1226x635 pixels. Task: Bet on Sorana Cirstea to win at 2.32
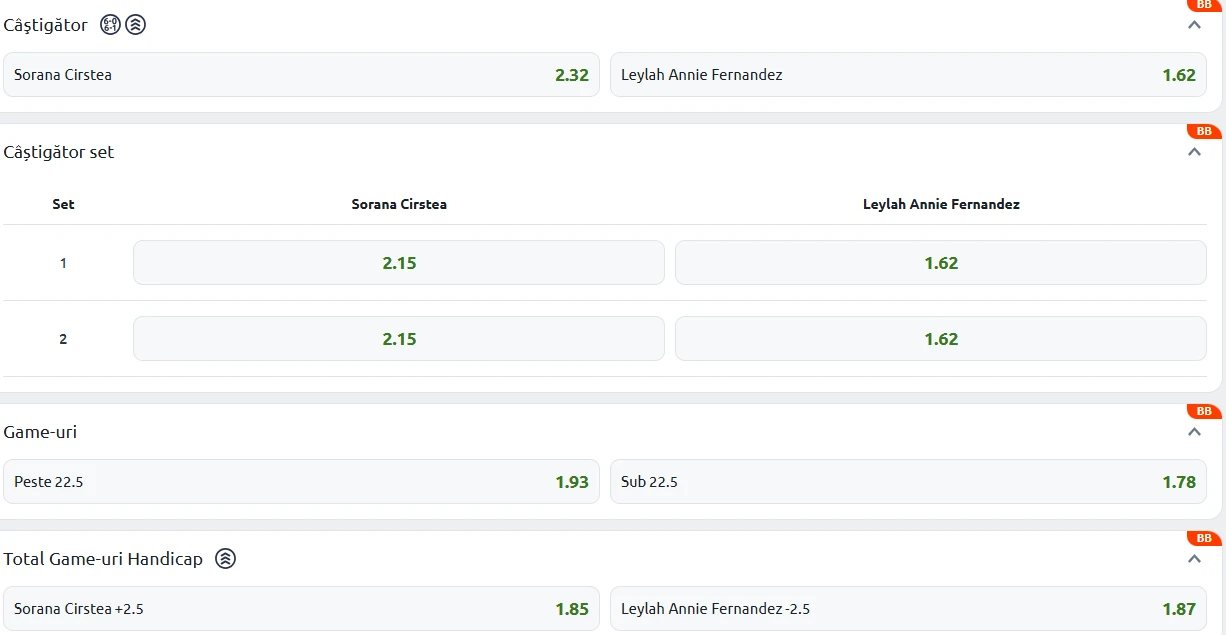[x=301, y=75]
